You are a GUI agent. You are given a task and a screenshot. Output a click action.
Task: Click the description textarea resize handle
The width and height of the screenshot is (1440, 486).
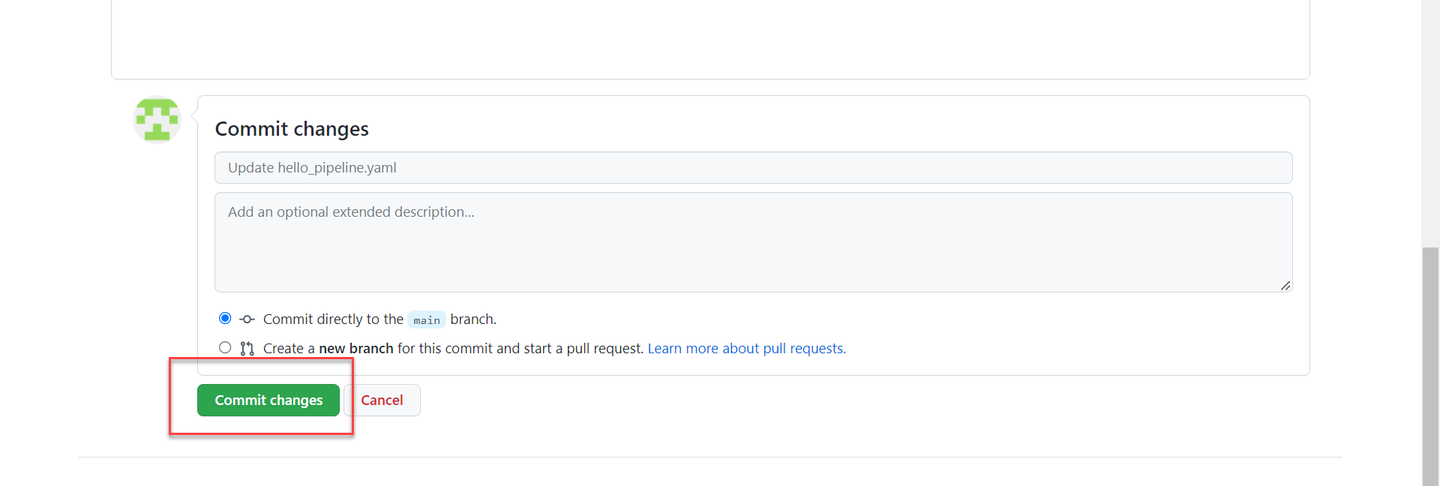[1285, 285]
